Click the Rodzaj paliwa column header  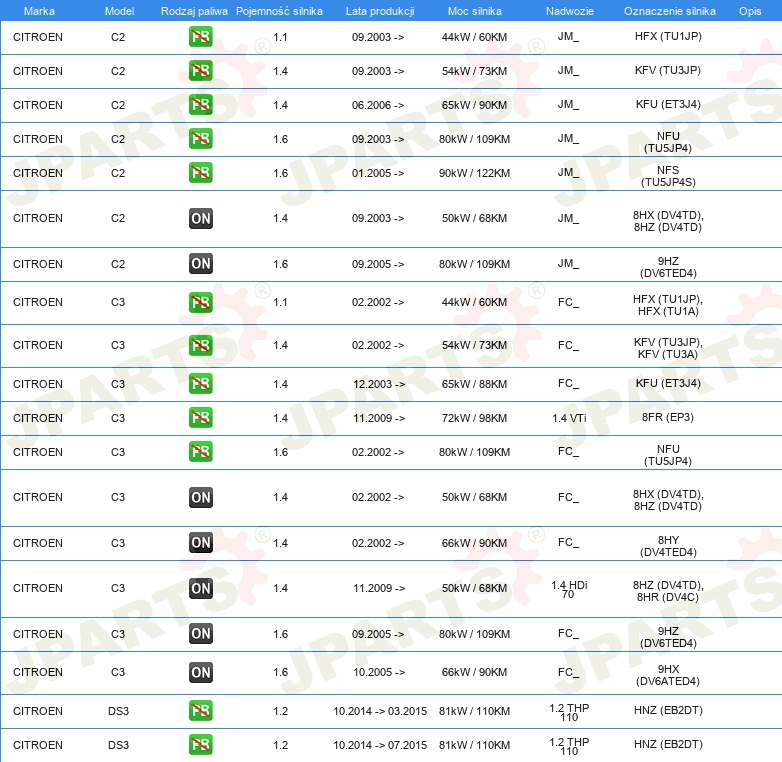click(194, 11)
